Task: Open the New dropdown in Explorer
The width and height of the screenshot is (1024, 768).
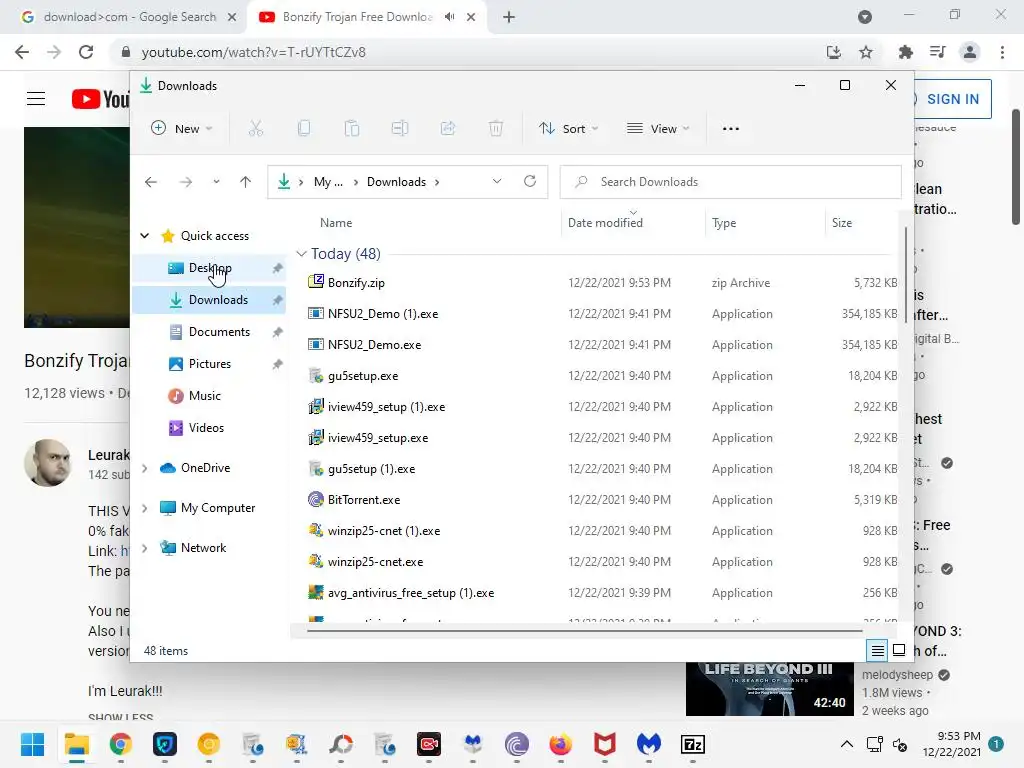Action: [182, 129]
